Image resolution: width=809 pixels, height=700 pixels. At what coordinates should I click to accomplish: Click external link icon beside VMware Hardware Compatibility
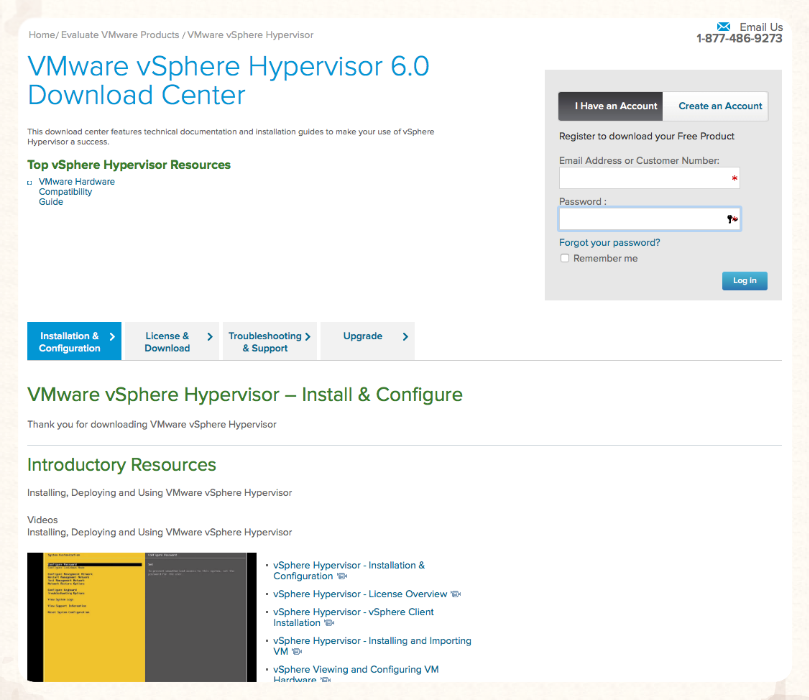(x=31, y=183)
